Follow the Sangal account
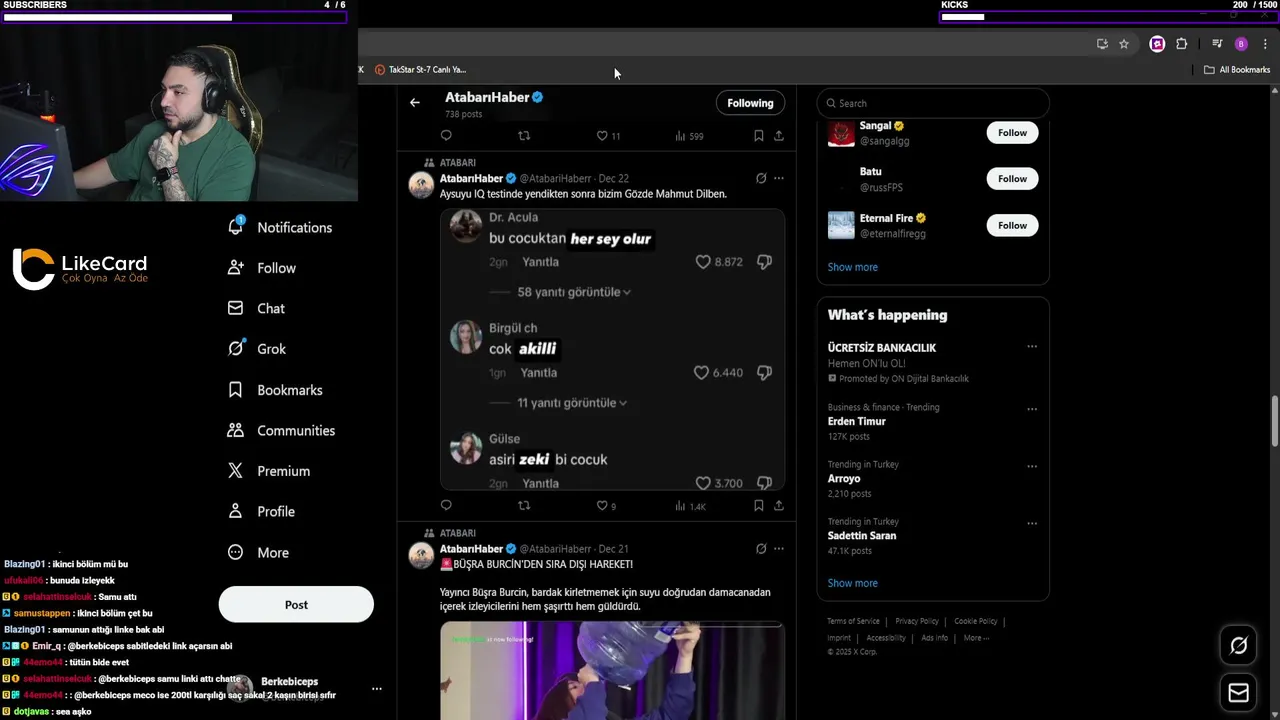Viewport: 1280px width, 720px height. tap(1012, 133)
